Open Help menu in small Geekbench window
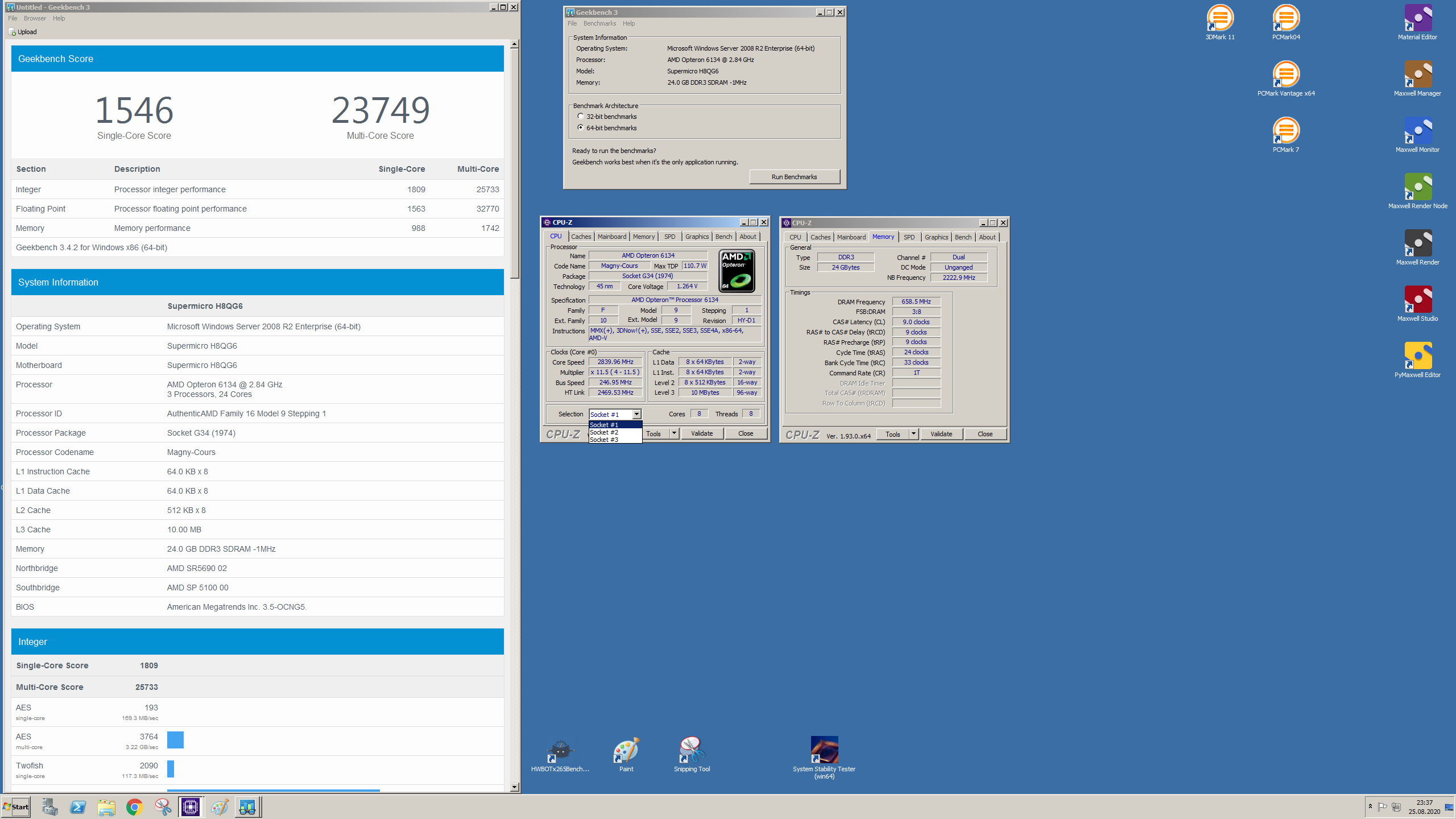The image size is (1456, 819). 628,23
